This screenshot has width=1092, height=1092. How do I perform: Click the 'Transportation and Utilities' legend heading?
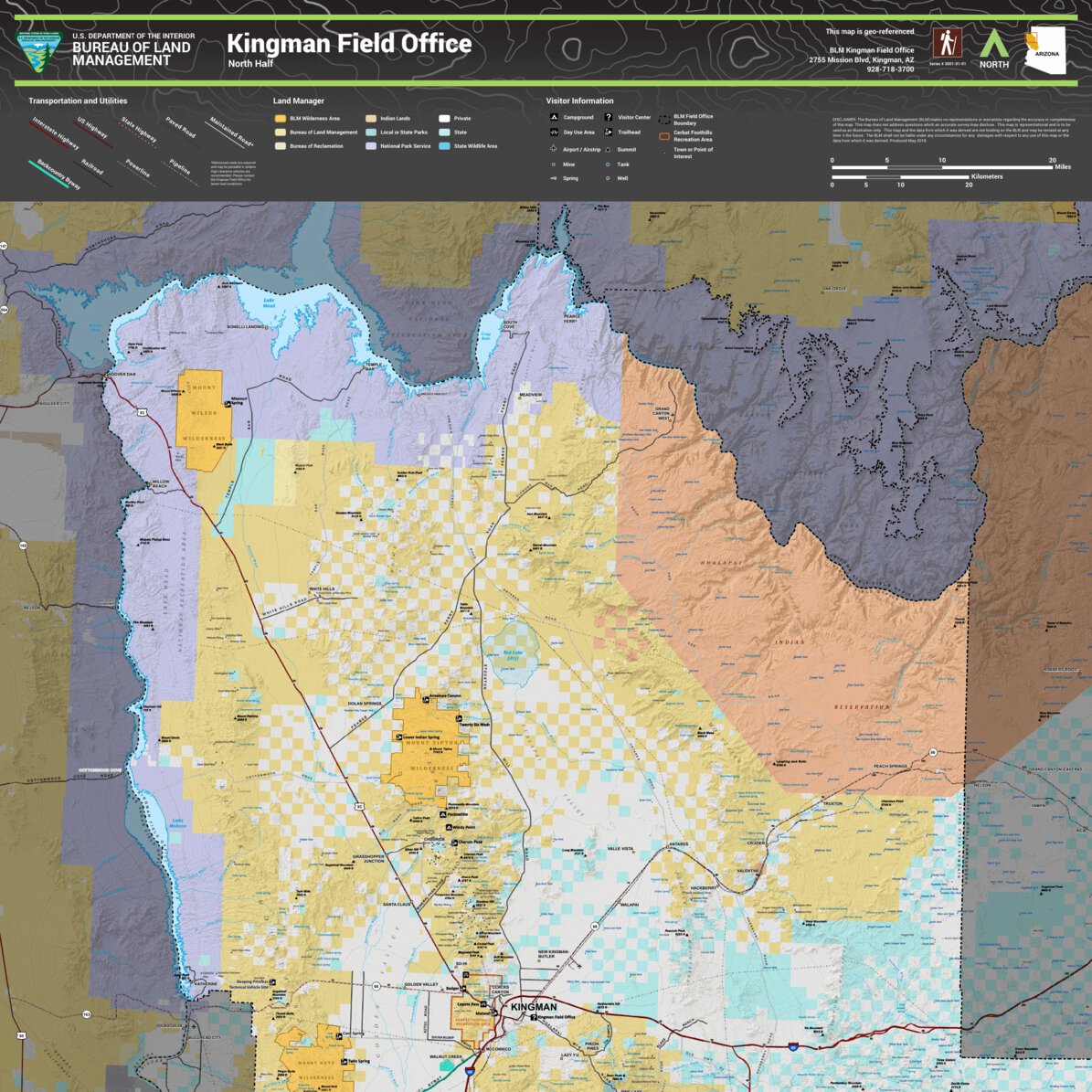coord(78,101)
